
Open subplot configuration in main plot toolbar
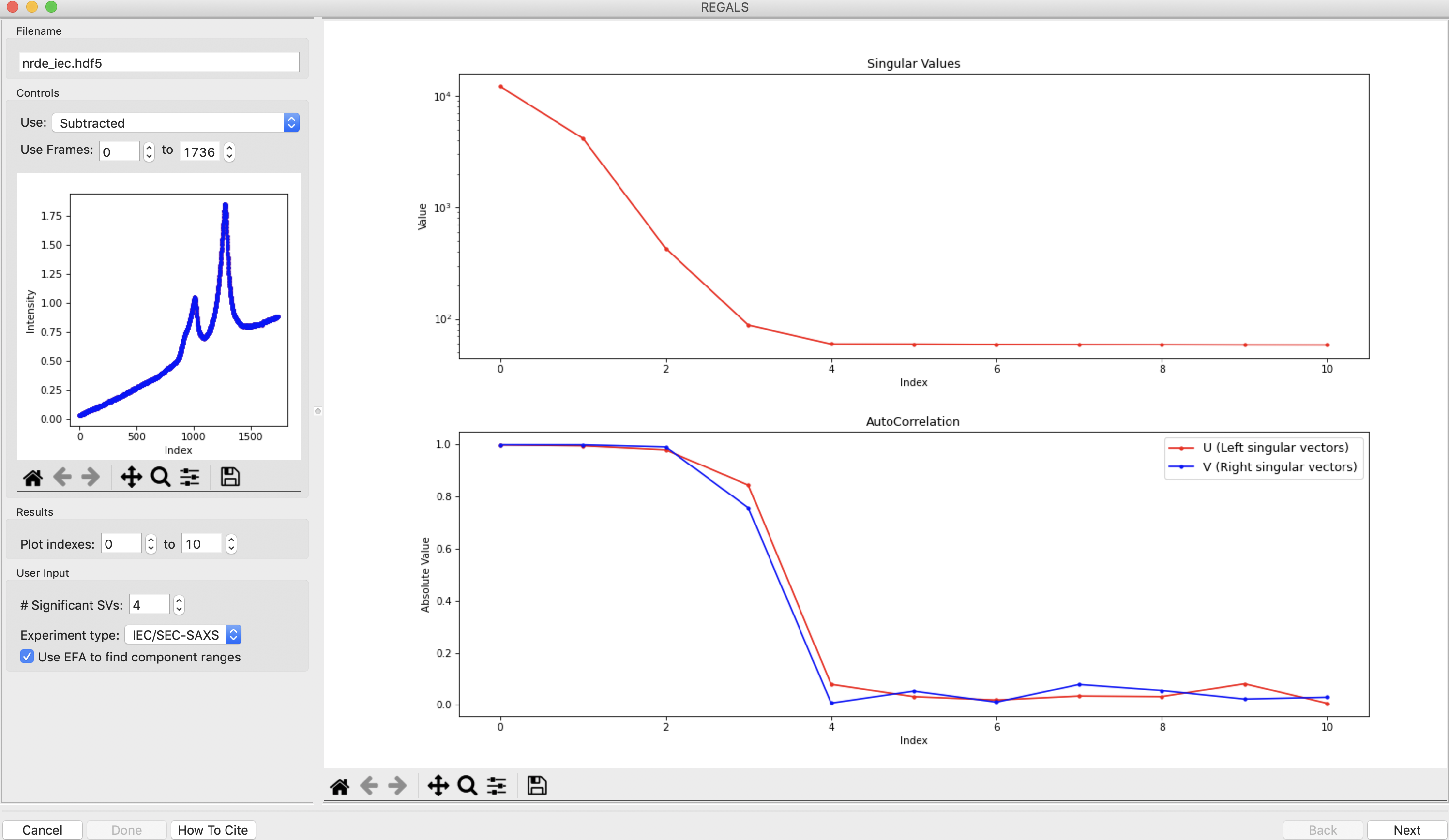[x=497, y=785]
